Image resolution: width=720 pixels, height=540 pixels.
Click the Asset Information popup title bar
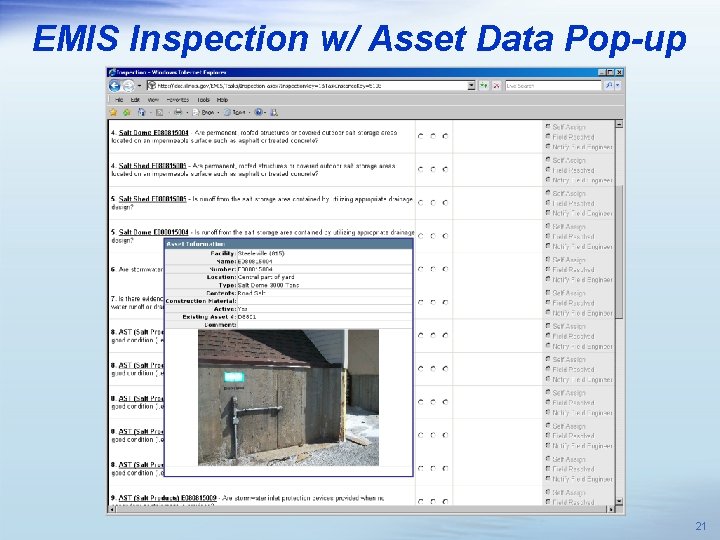[x=289, y=244]
